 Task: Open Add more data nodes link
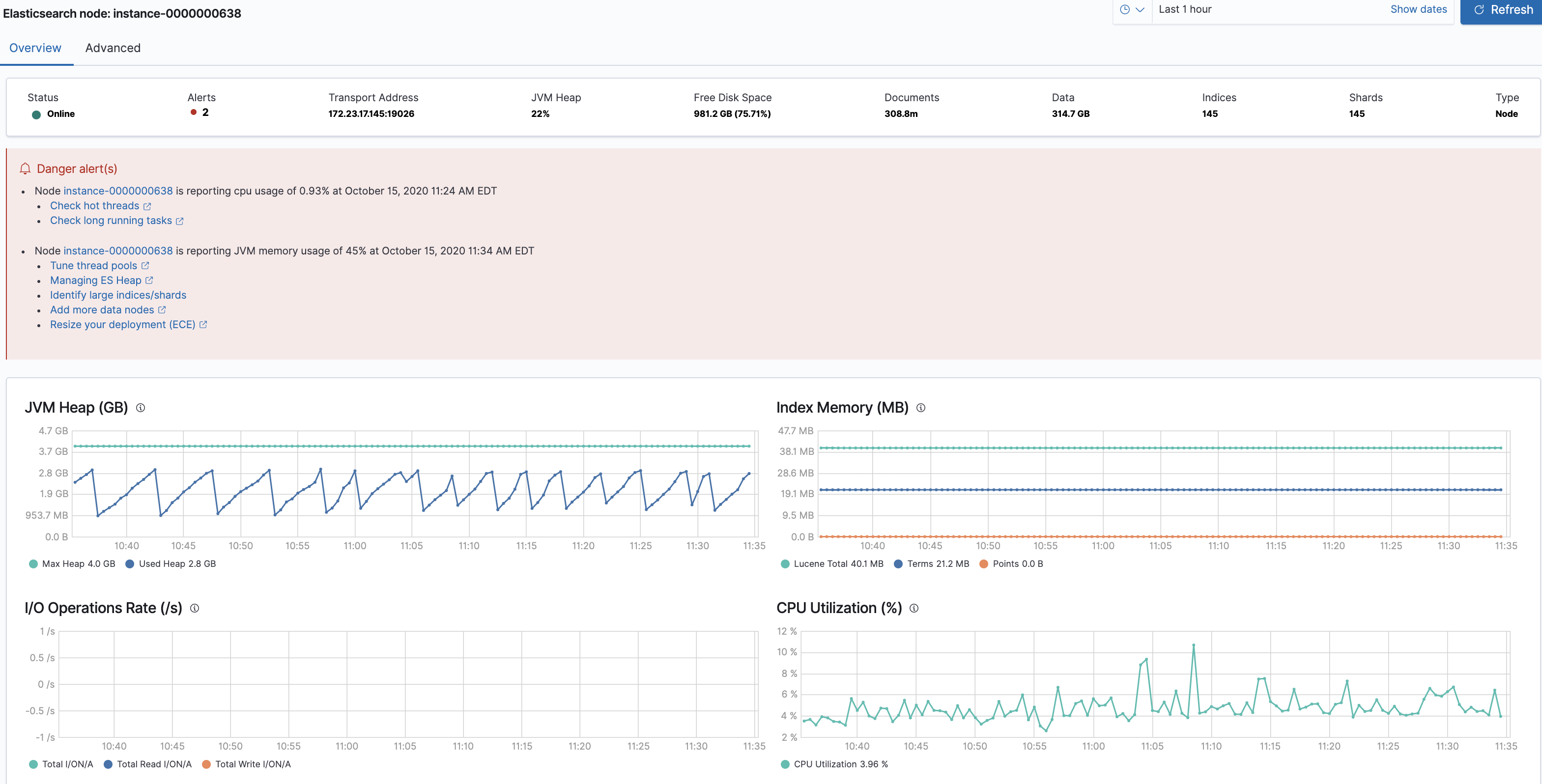click(102, 310)
